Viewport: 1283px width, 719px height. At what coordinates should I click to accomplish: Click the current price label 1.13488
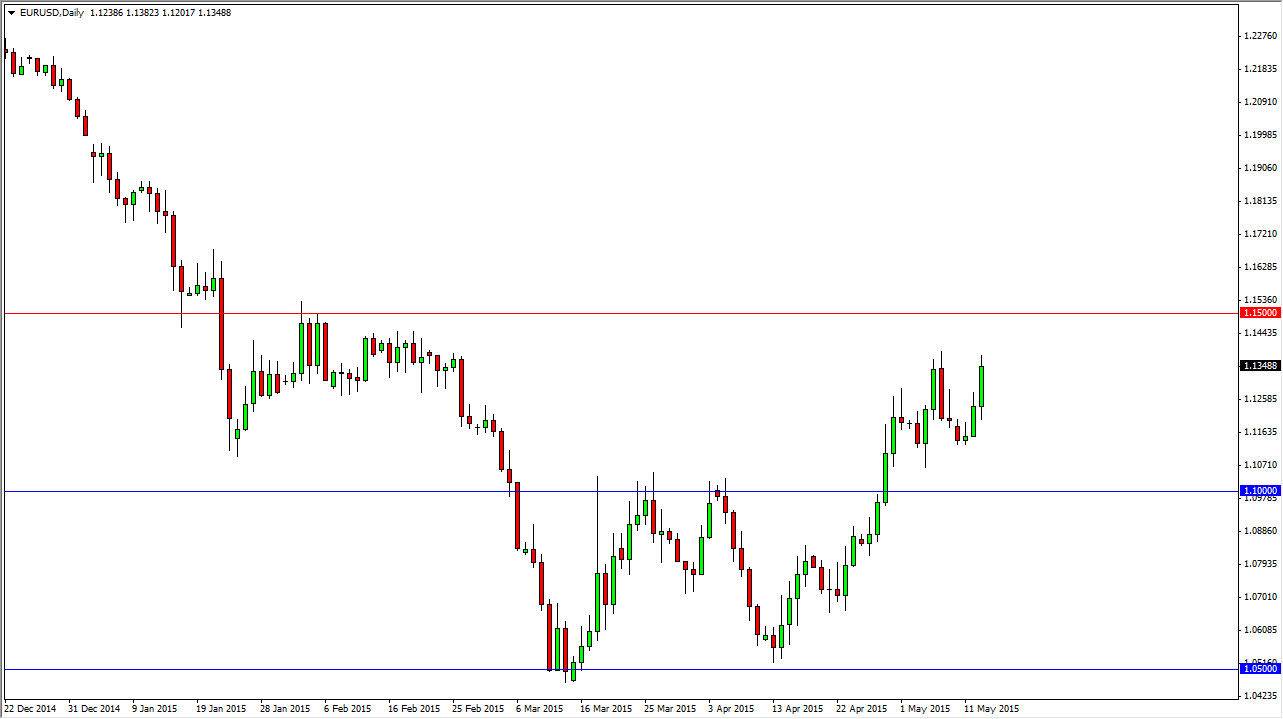(x=1260, y=366)
